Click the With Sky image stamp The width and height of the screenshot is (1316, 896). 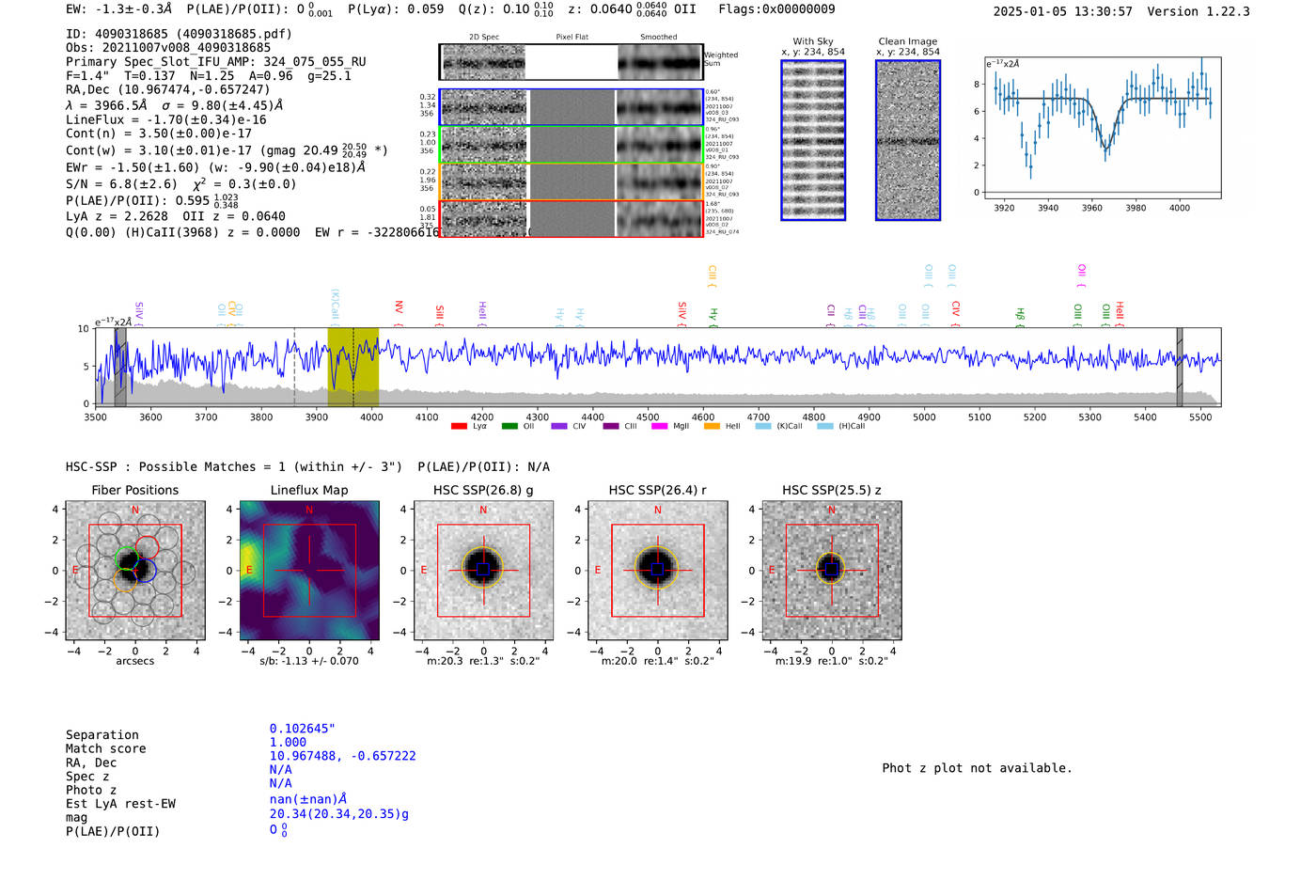tap(813, 140)
